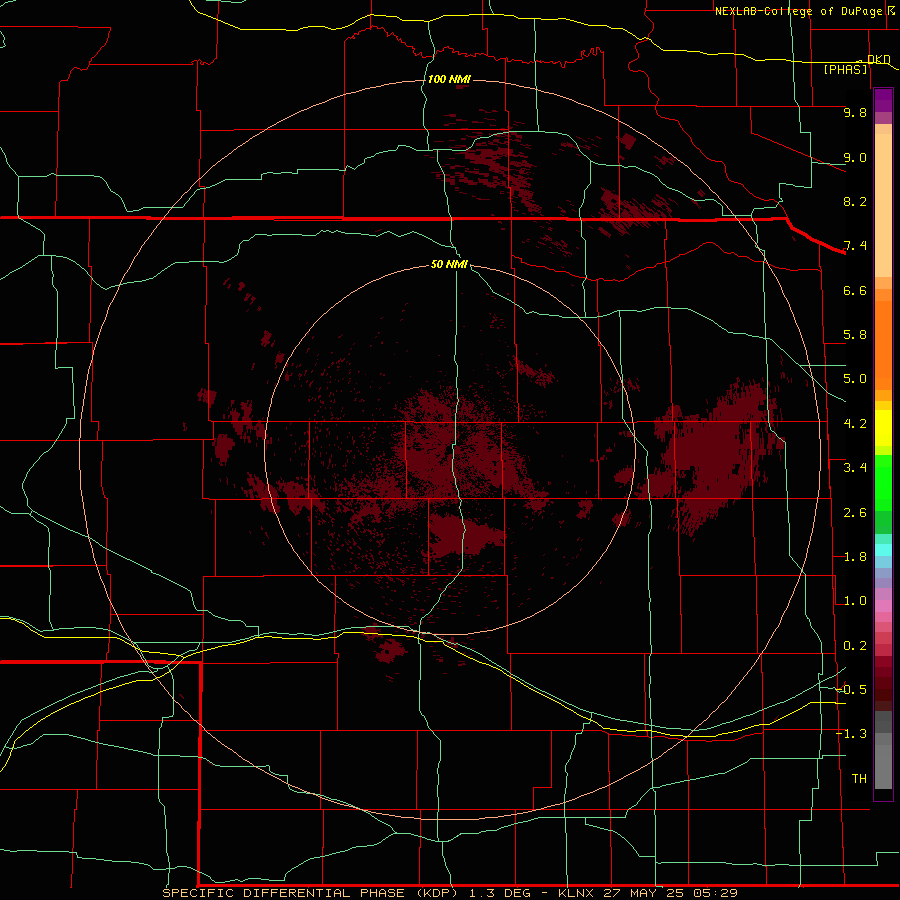Click the 9.8 scale value
Image resolution: width=900 pixels, height=900 pixels.
coord(855,112)
